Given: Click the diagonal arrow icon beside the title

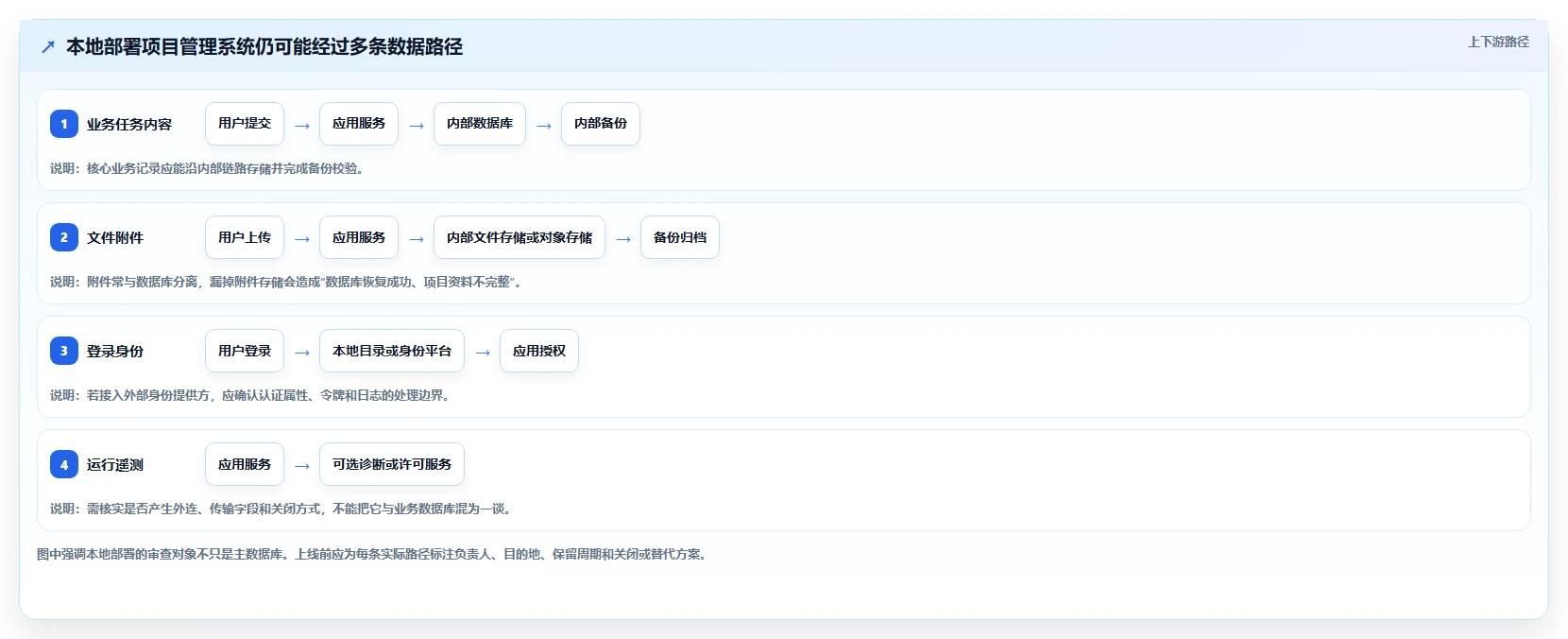Looking at the screenshot, I should pos(48,47).
